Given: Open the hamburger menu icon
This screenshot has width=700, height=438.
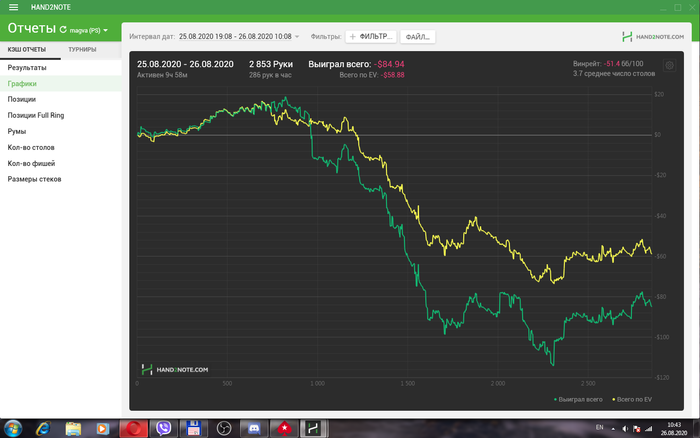Looking at the screenshot, I should click(x=13, y=7).
